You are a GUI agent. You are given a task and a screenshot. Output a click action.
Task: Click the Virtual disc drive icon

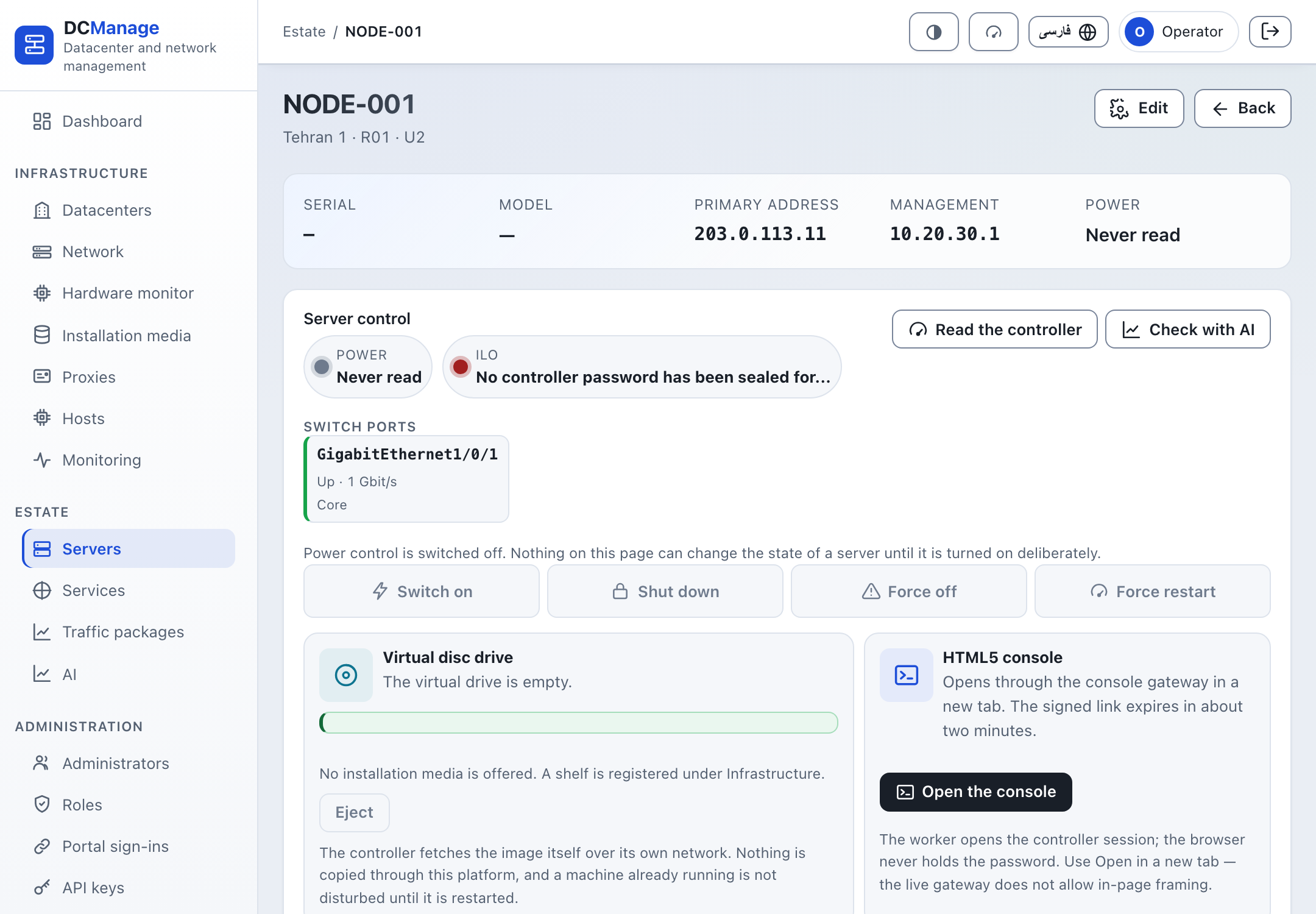345,675
